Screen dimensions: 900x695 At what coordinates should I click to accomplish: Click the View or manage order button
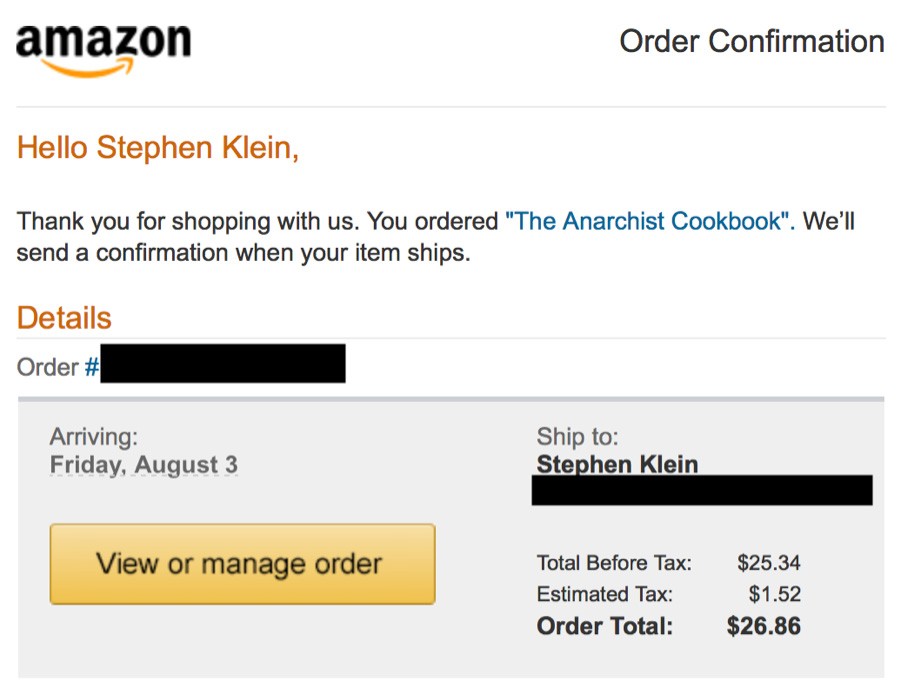(242, 564)
